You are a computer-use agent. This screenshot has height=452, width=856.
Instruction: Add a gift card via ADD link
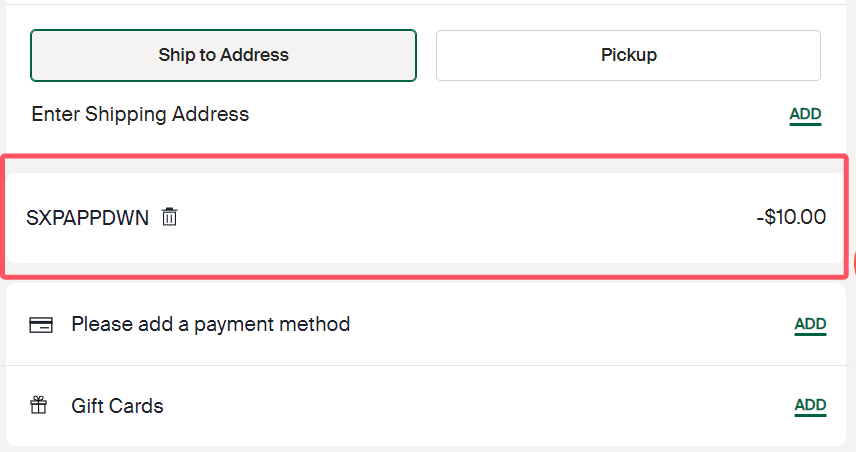810,406
